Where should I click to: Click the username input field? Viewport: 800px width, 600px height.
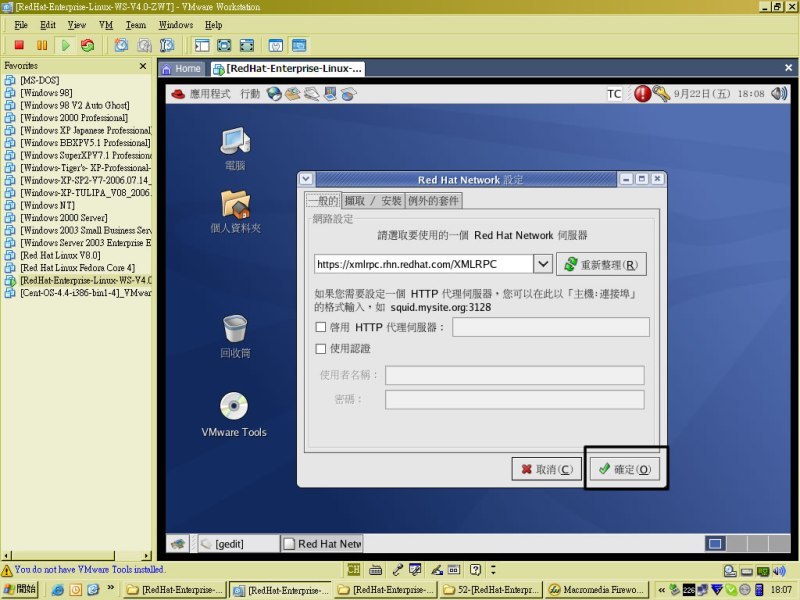tap(514, 375)
